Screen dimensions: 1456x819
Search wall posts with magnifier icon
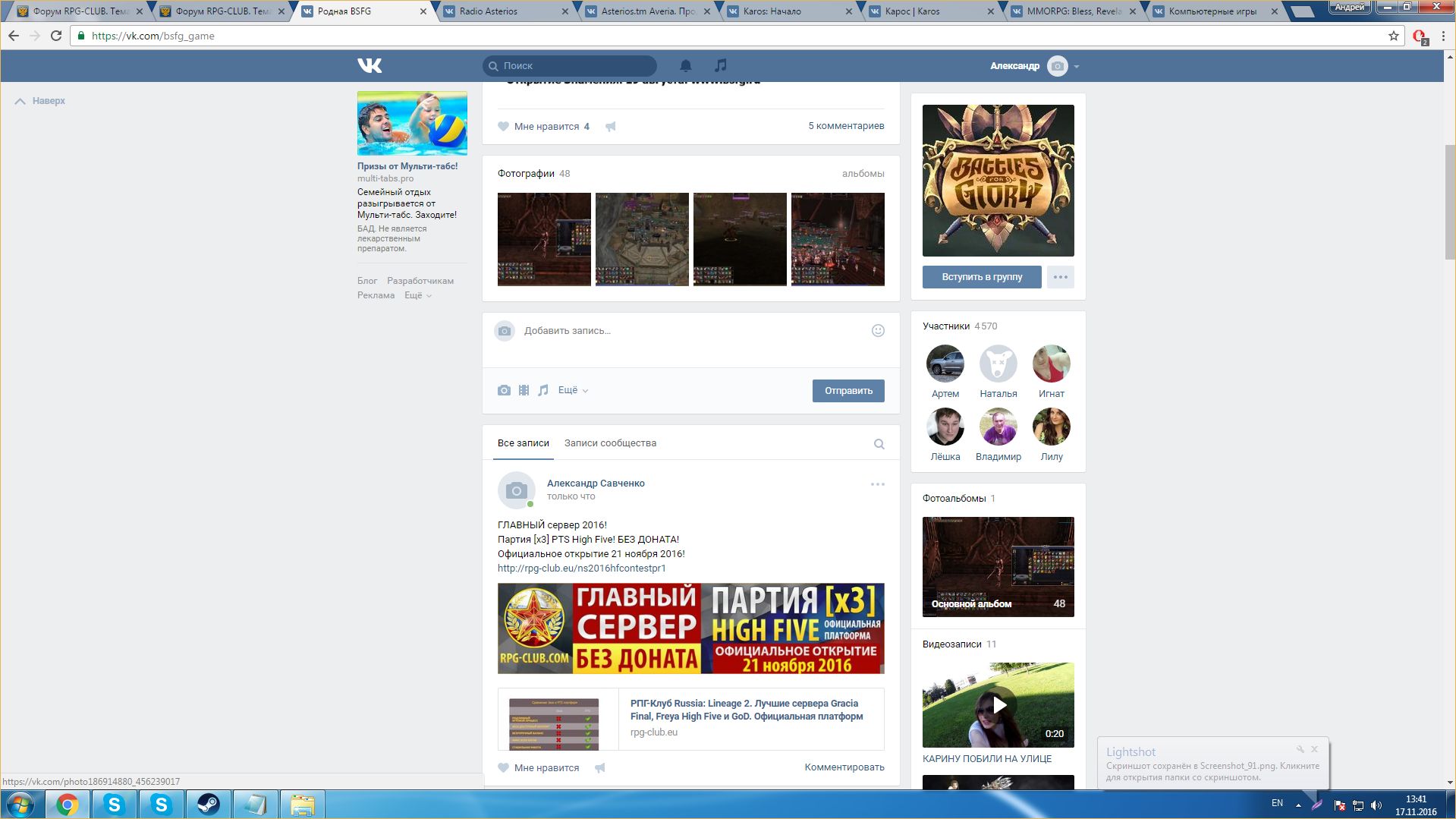(879, 444)
